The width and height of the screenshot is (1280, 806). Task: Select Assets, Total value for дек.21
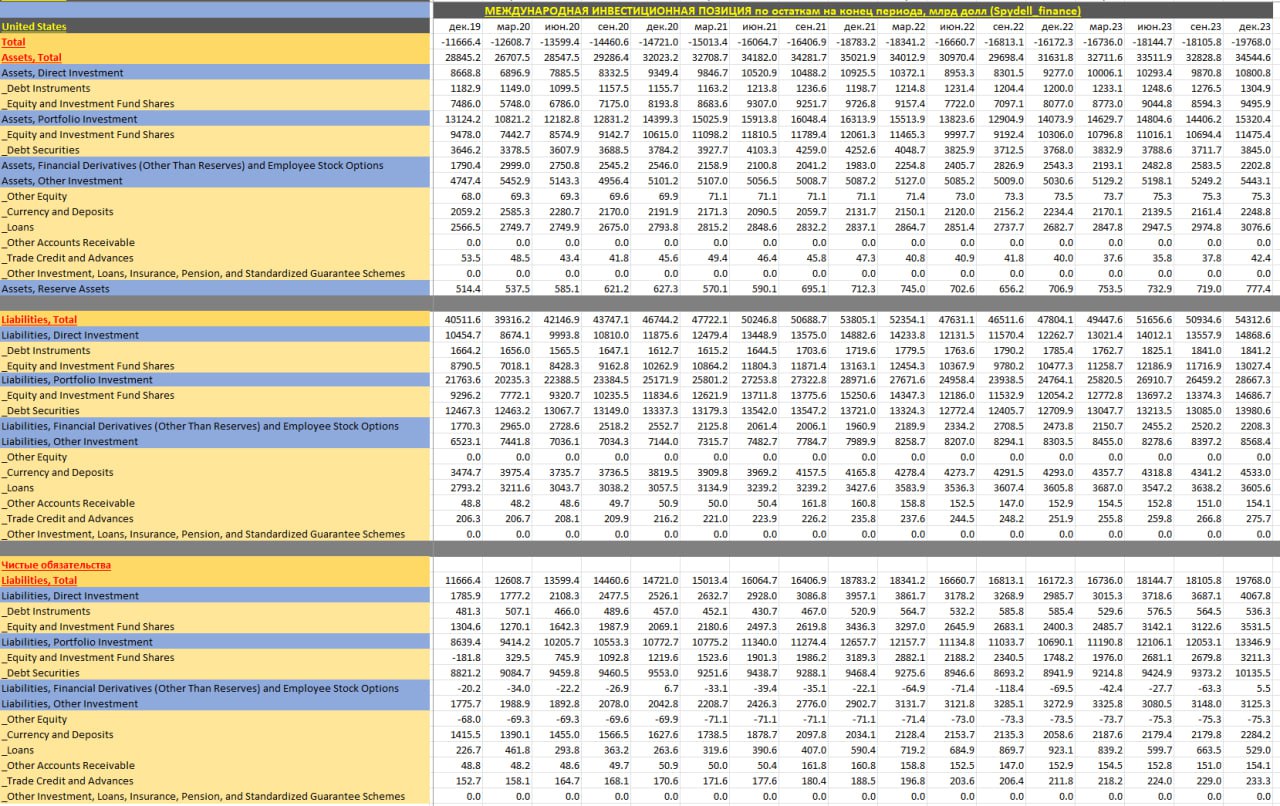point(858,57)
